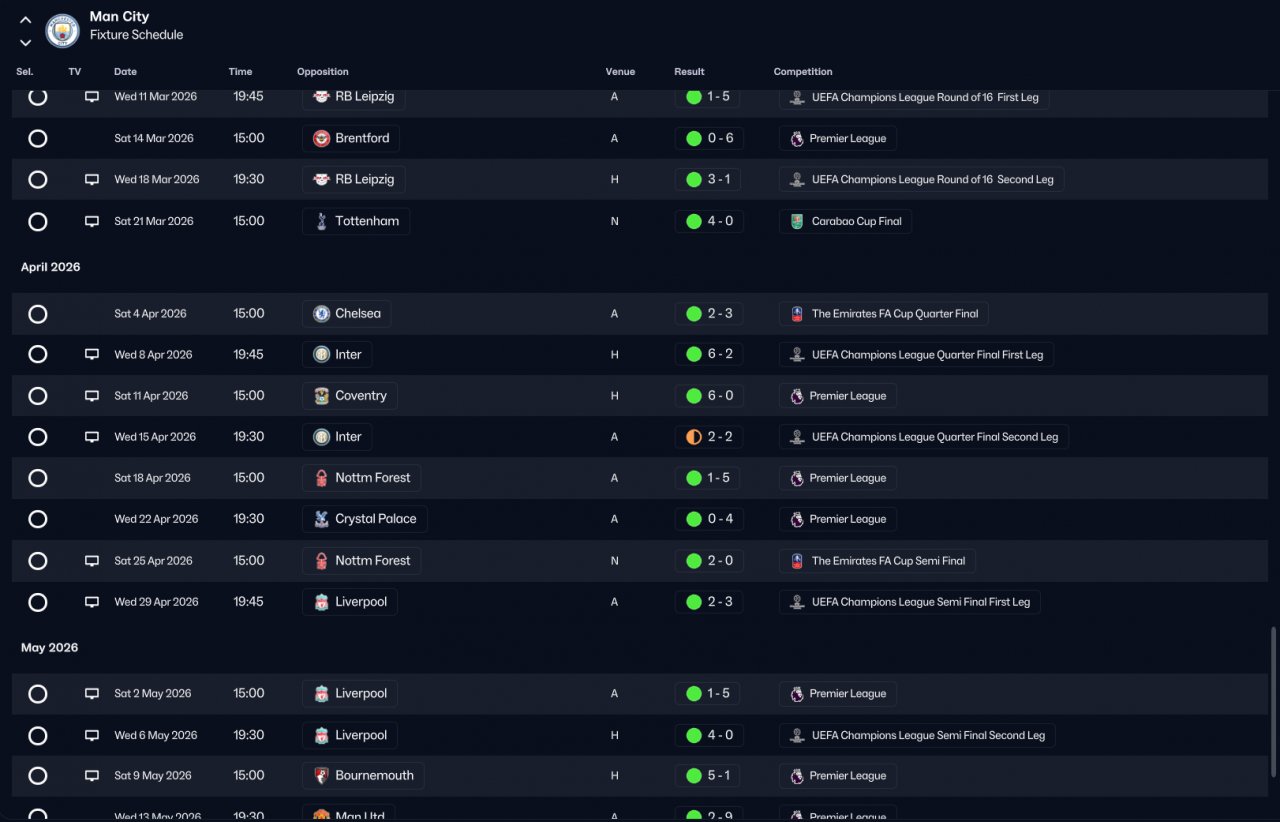Click the Carabao Cup competition icon
The width and height of the screenshot is (1280, 822).
click(797, 221)
